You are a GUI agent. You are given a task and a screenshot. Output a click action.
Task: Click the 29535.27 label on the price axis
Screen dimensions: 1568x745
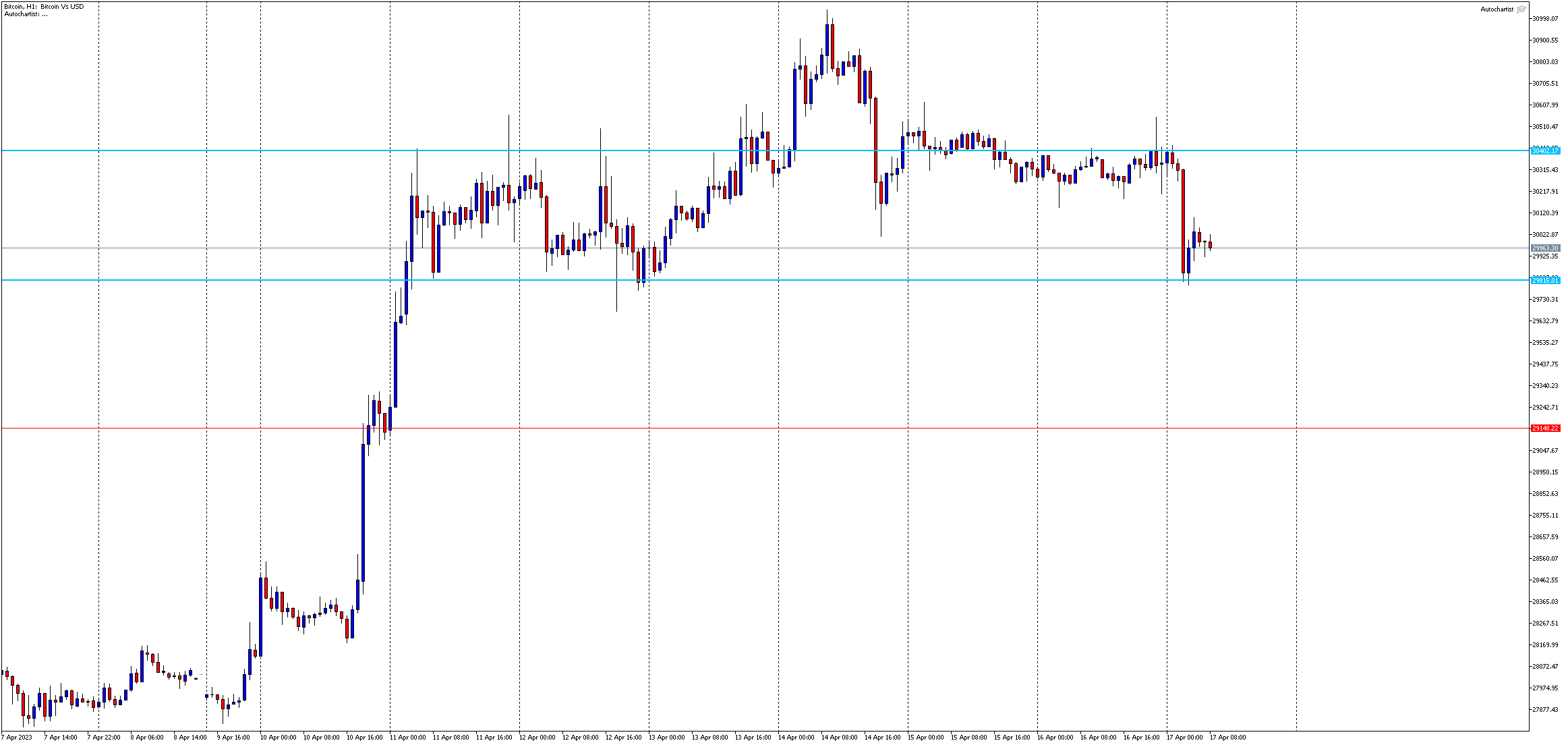pos(1545,343)
